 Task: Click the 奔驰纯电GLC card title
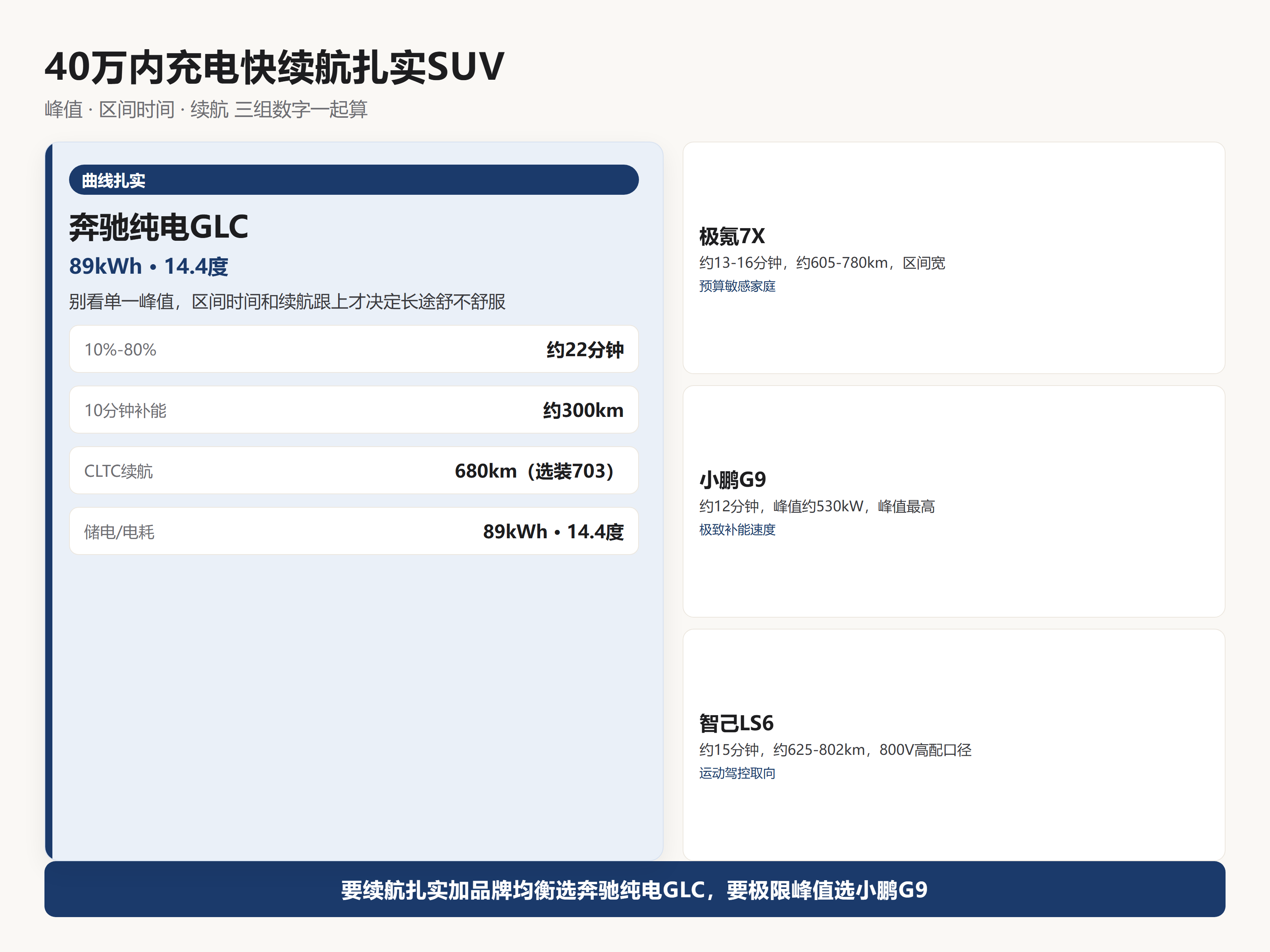pyautogui.click(x=158, y=226)
